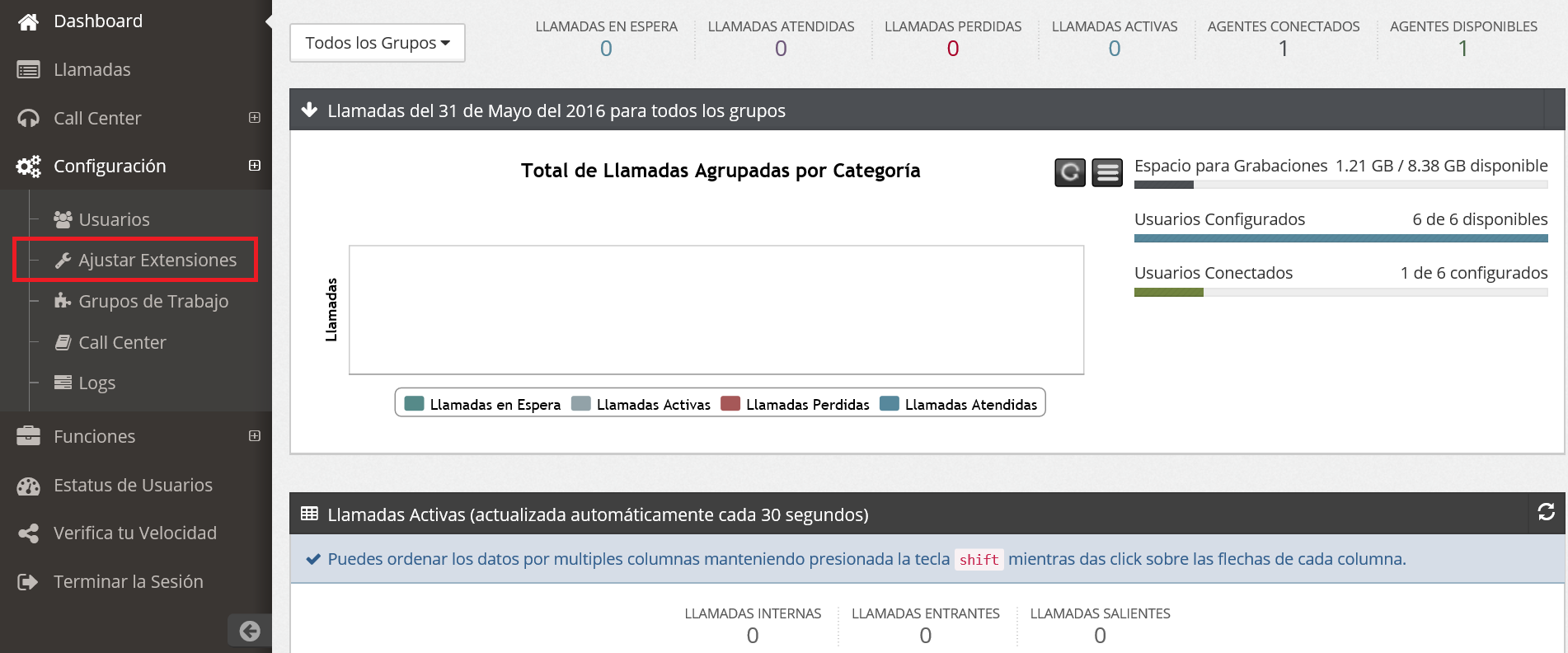Click the Llamadas en Espera counter

(x=606, y=49)
